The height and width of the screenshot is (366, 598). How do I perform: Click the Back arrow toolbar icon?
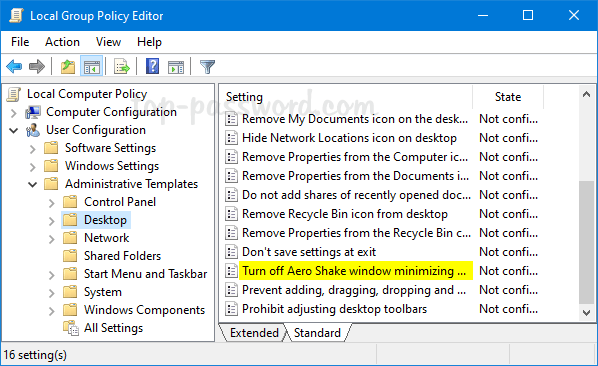pos(14,66)
